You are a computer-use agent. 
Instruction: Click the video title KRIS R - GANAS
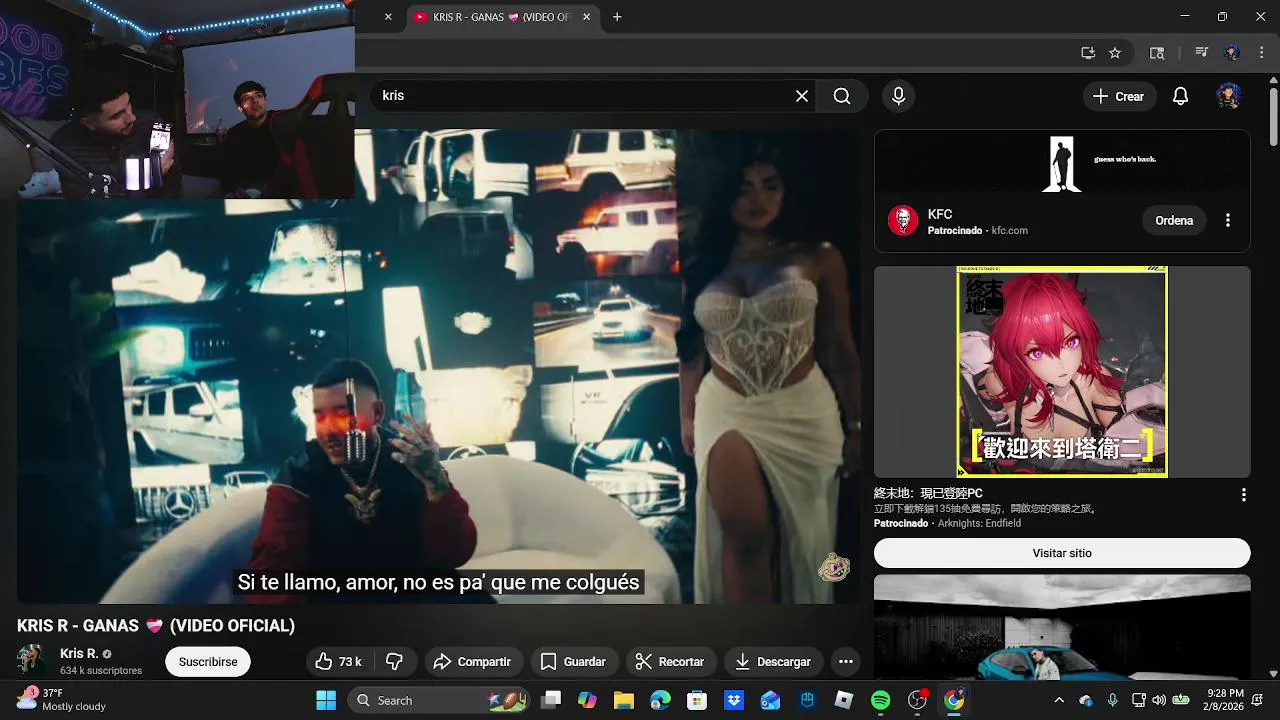click(156, 626)
